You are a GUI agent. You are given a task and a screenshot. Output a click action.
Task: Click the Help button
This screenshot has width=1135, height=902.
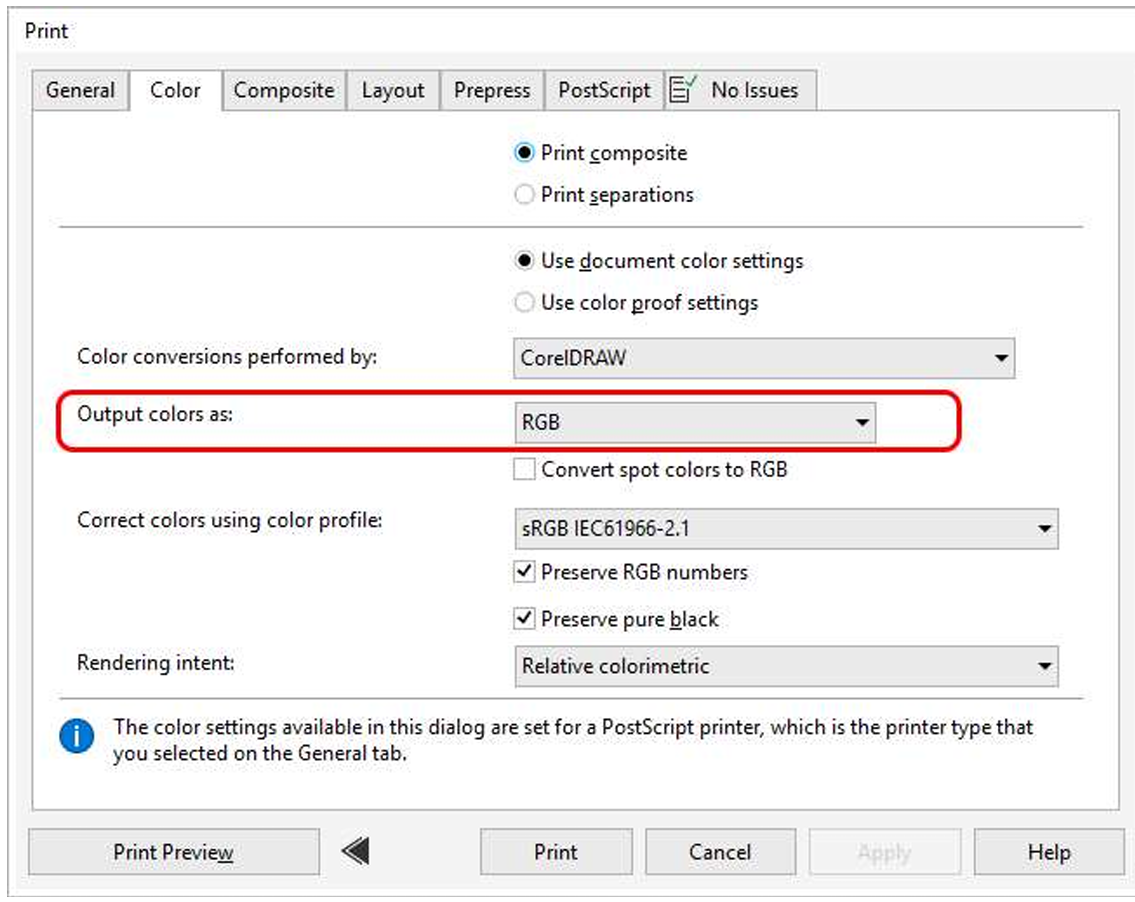(1048, 853)
